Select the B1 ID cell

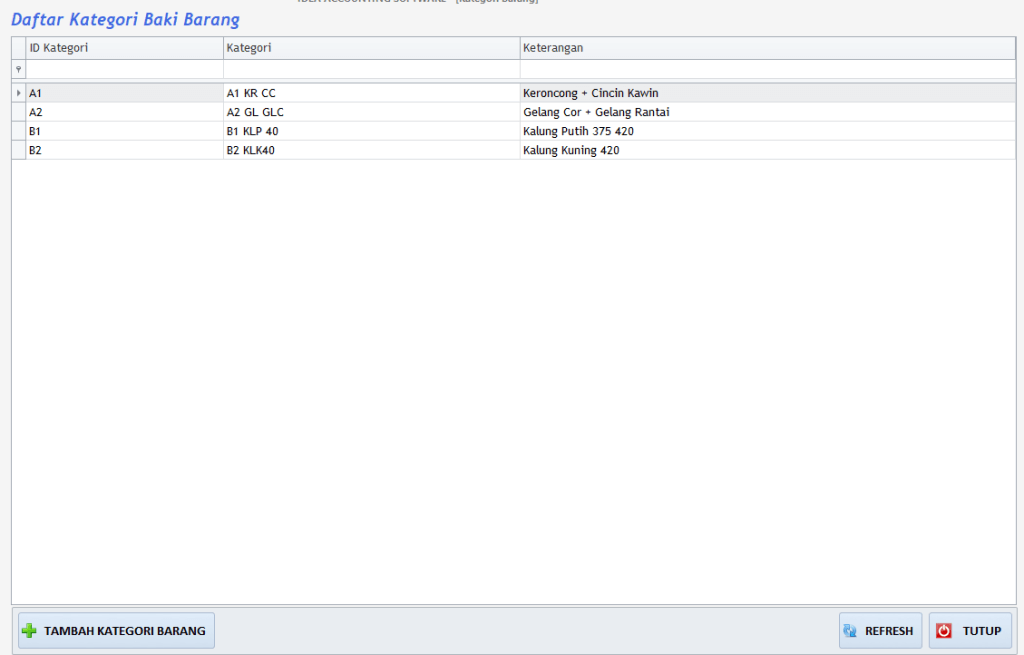tap(124, 131)
